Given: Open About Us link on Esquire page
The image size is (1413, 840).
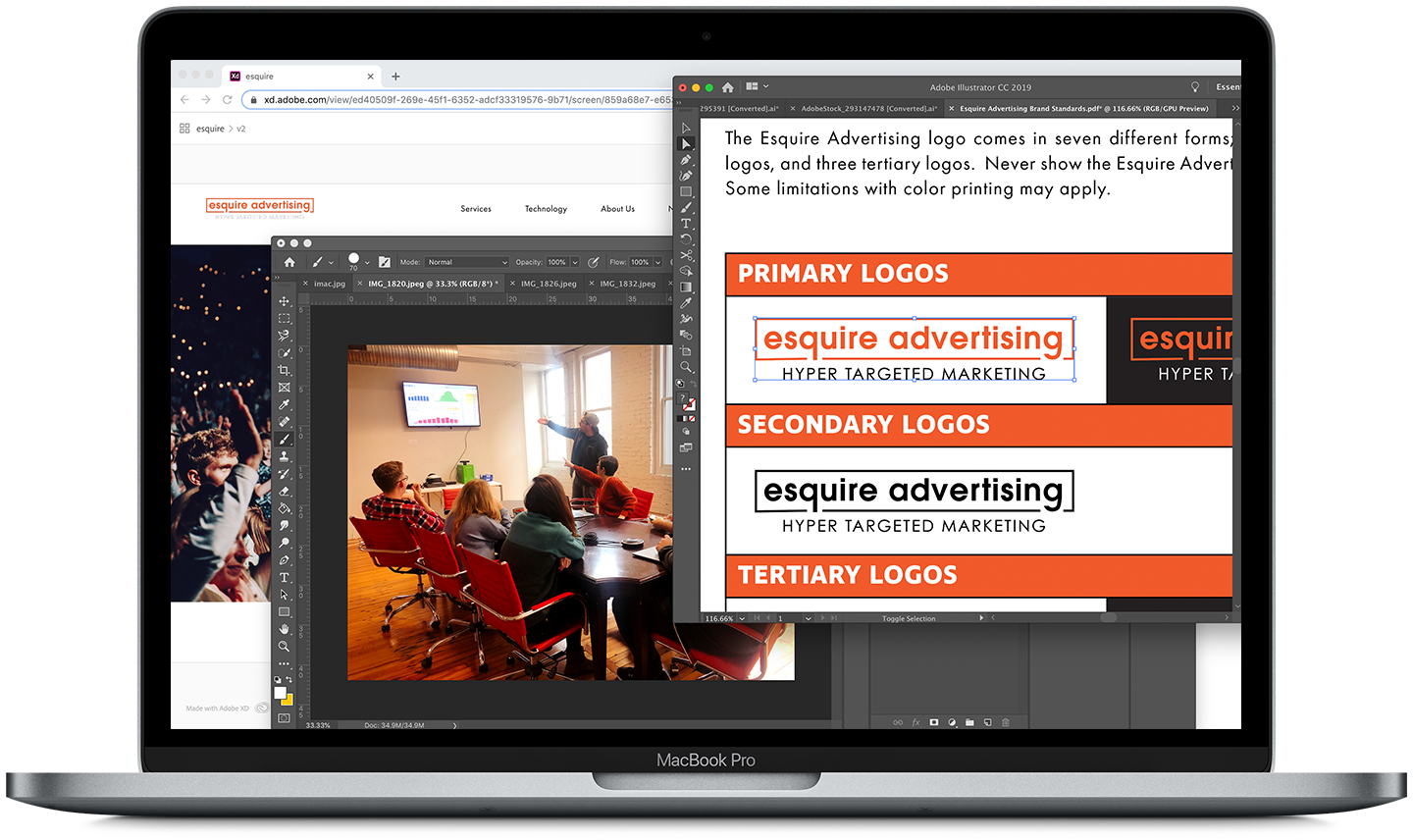Looking at the screenshot, I should point(617,209).
